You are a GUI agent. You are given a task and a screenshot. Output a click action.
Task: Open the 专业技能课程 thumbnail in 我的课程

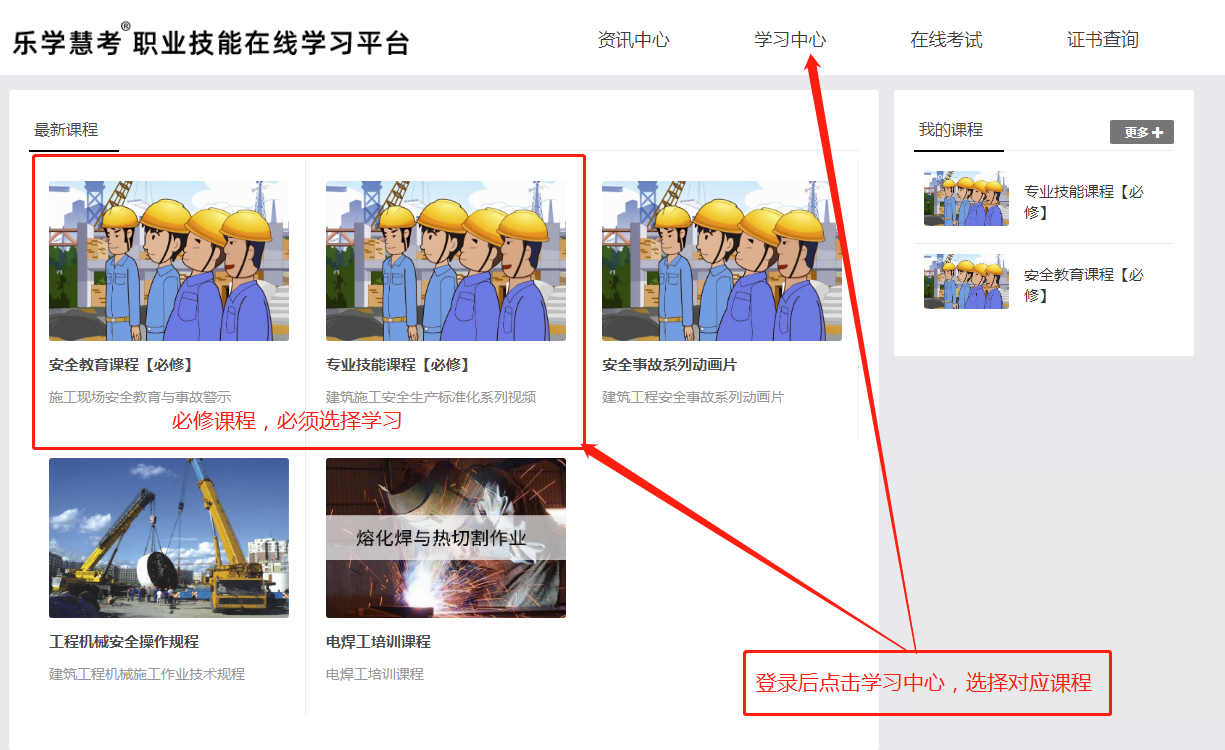(x=966, y=198)
